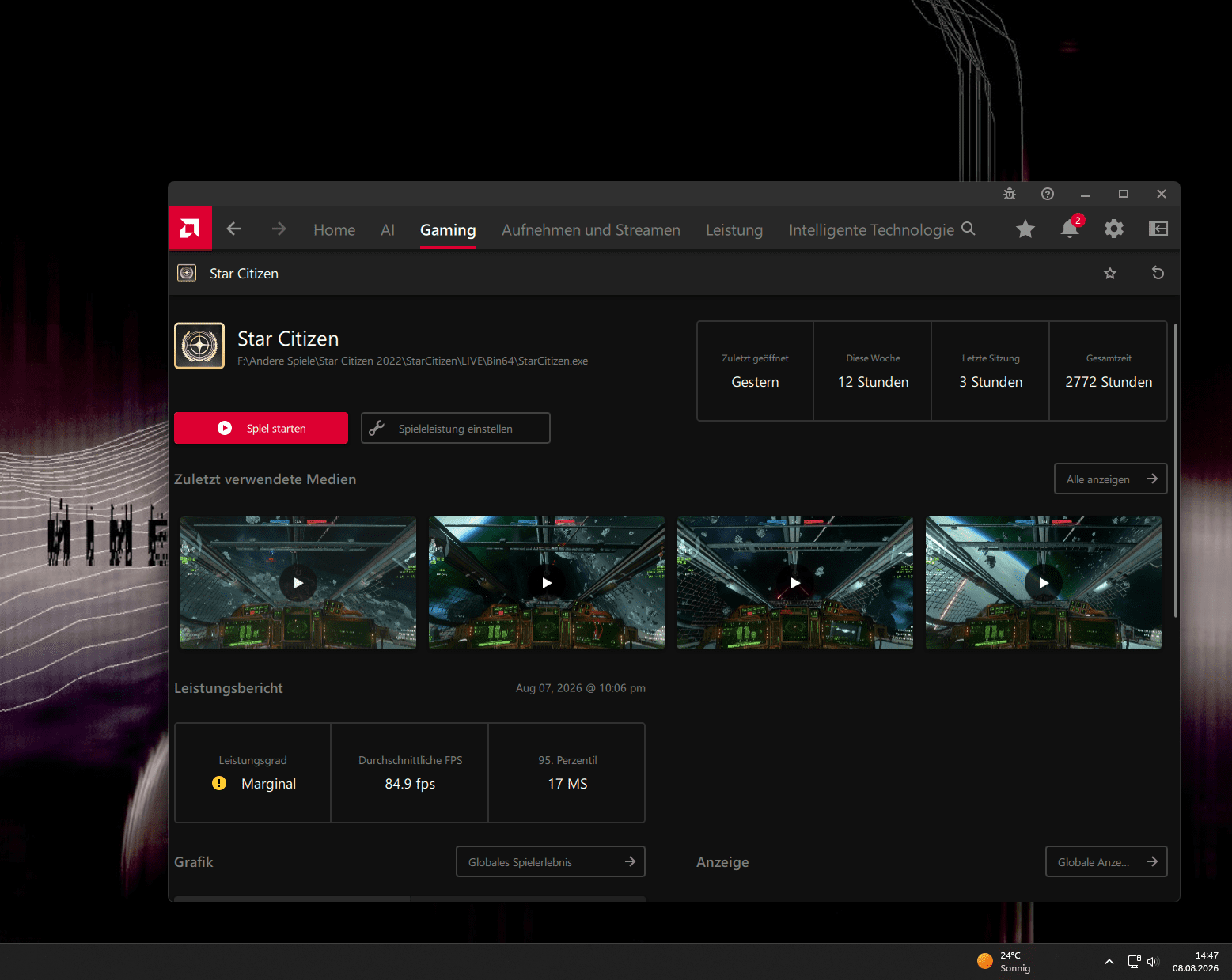Click the yellow warning icon beside Marginal
This screenshot has height=980, width=1232.
click(219, 783)
